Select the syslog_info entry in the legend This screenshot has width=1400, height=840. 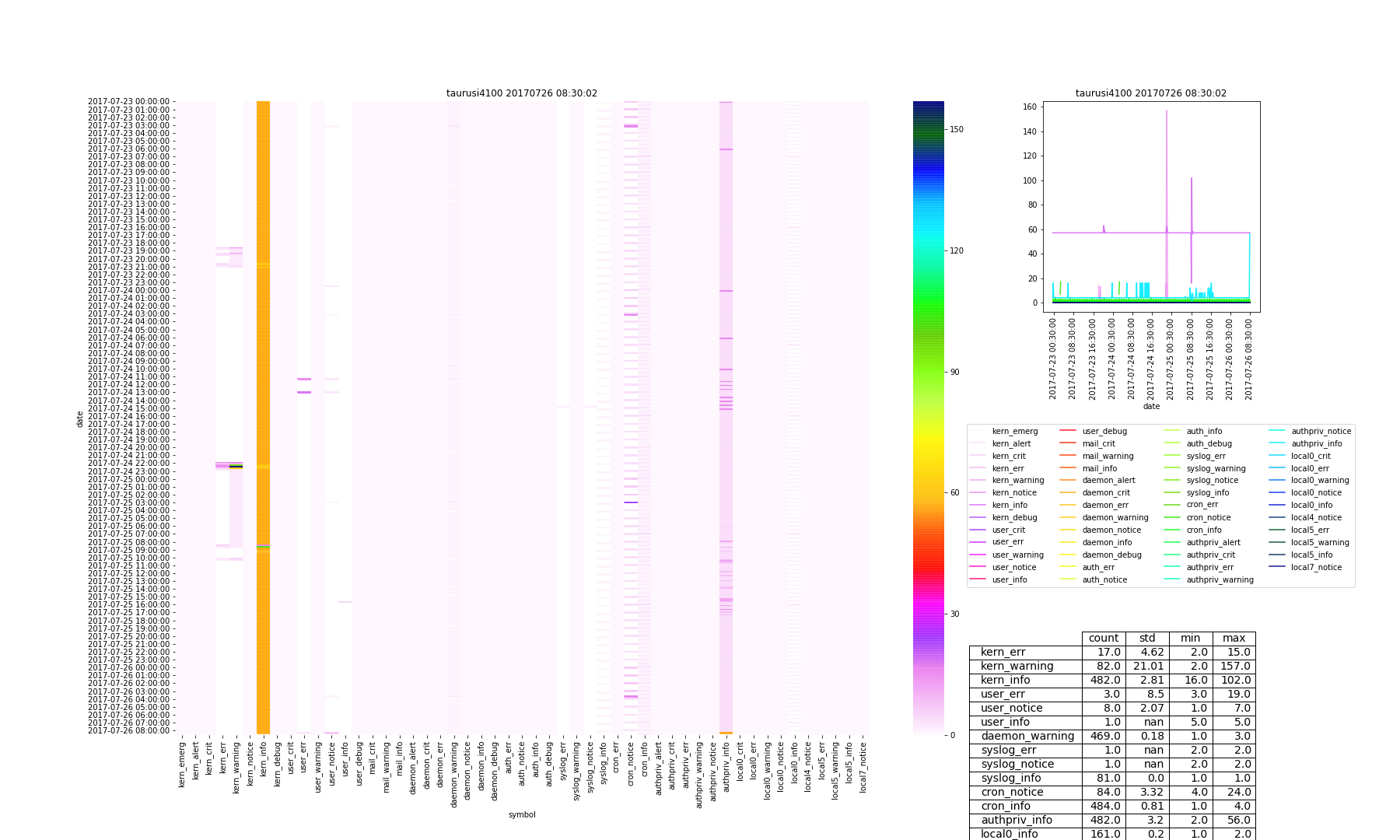coord(1207,493)
